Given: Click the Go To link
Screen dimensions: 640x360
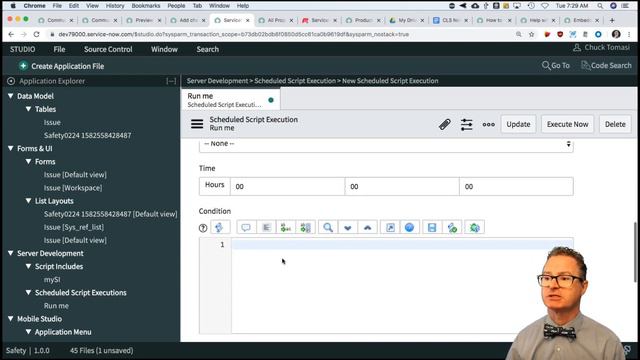Looking at the screenshot, I should (x=560, y=65).
